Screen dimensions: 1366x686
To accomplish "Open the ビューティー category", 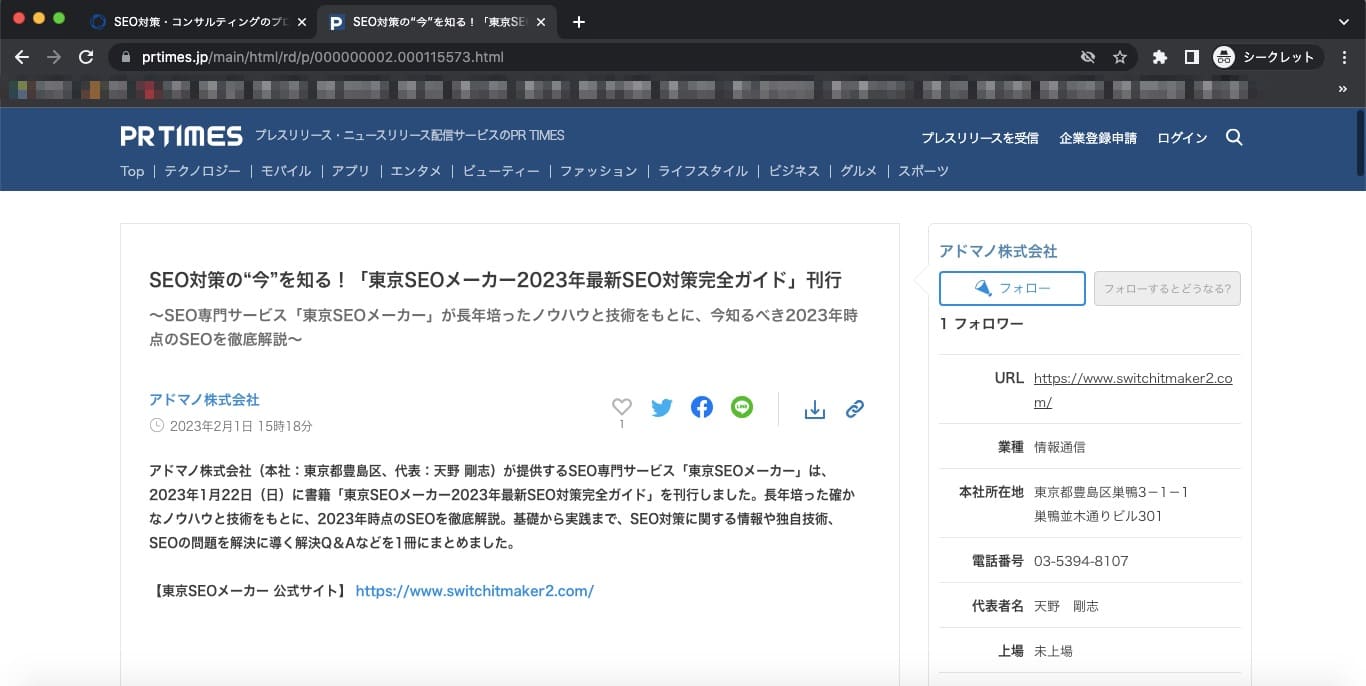I will point(501,171).
